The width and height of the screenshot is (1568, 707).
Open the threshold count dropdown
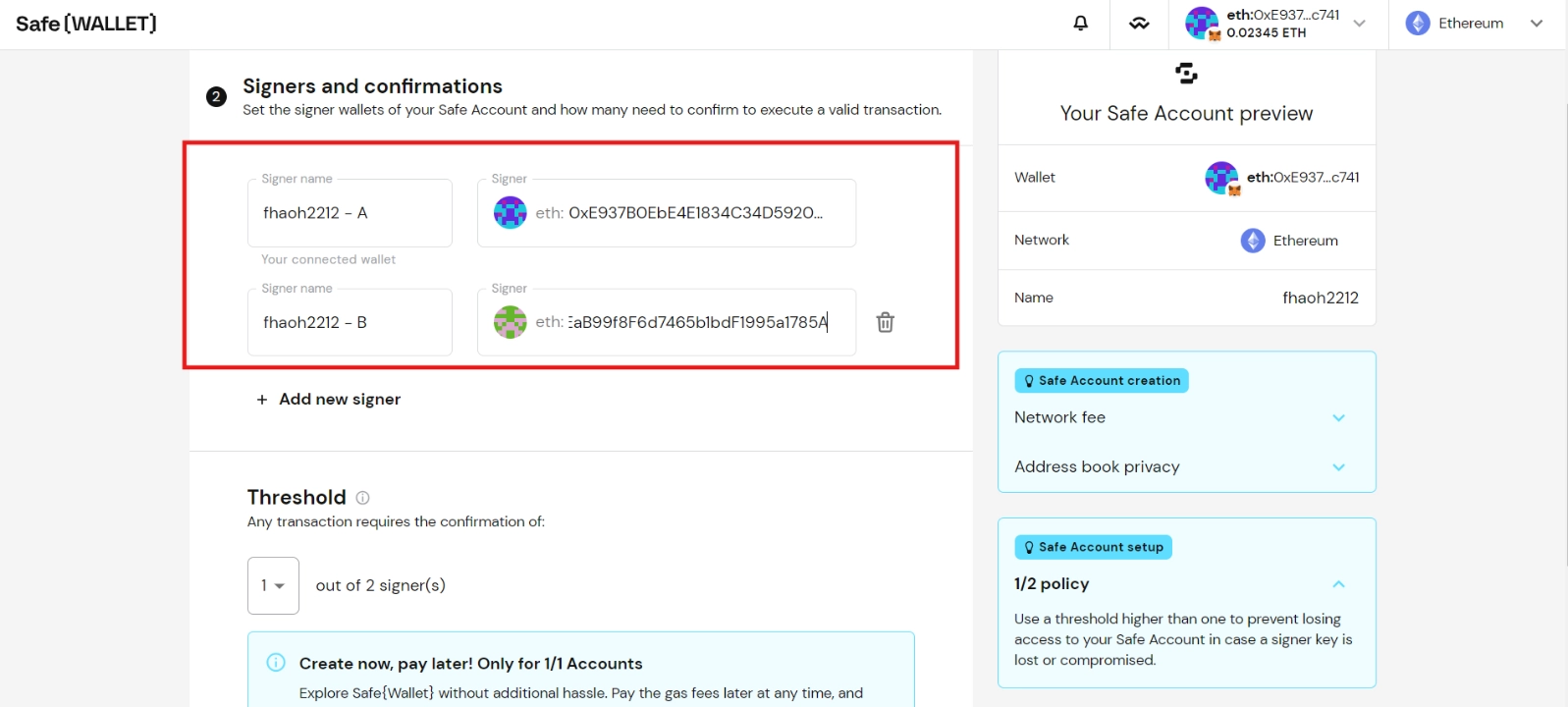(x=273, y=585)
